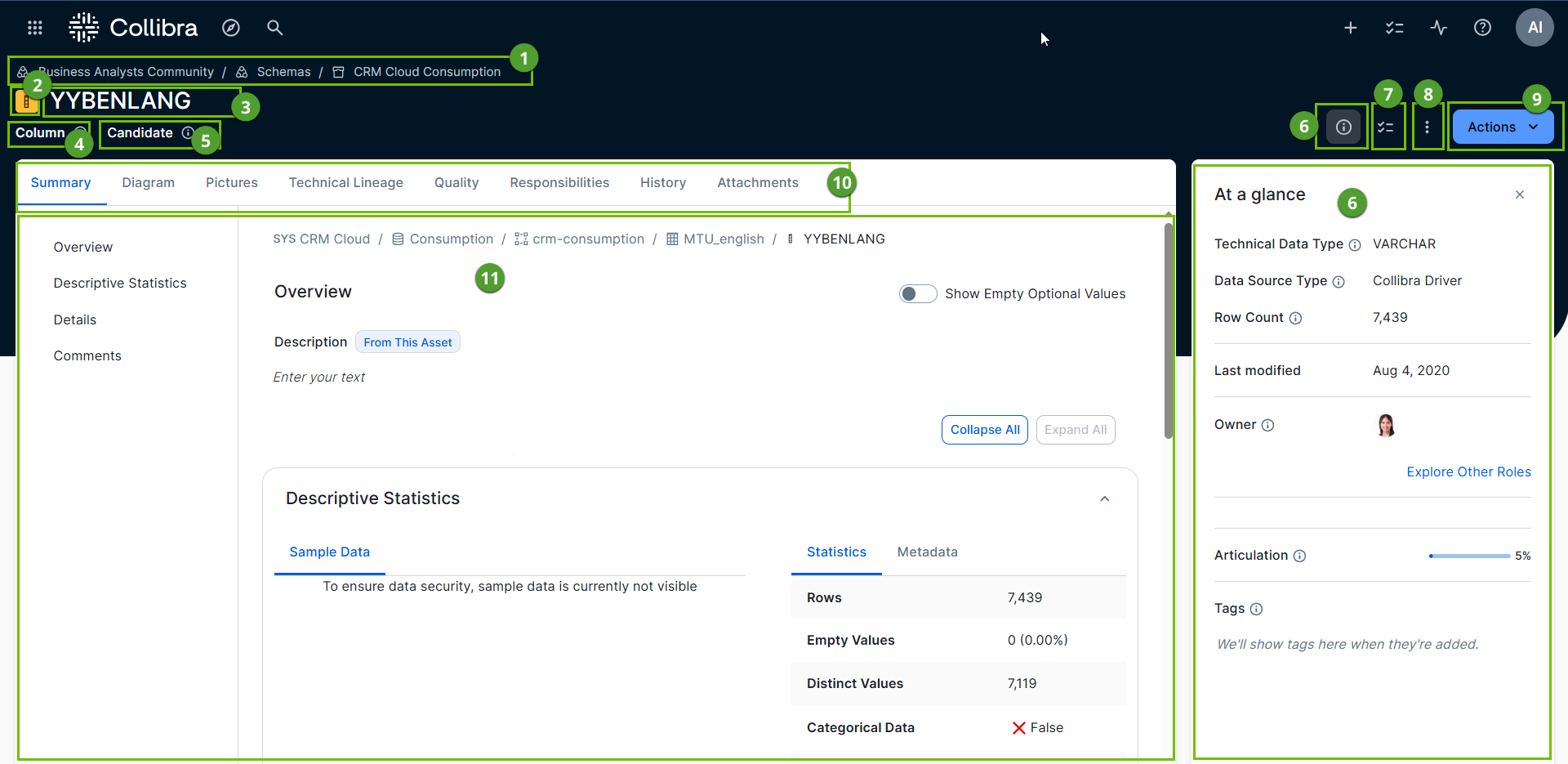Click the compass browse icon
This screenshot has height=764, width=1568.
pos(231,28)
